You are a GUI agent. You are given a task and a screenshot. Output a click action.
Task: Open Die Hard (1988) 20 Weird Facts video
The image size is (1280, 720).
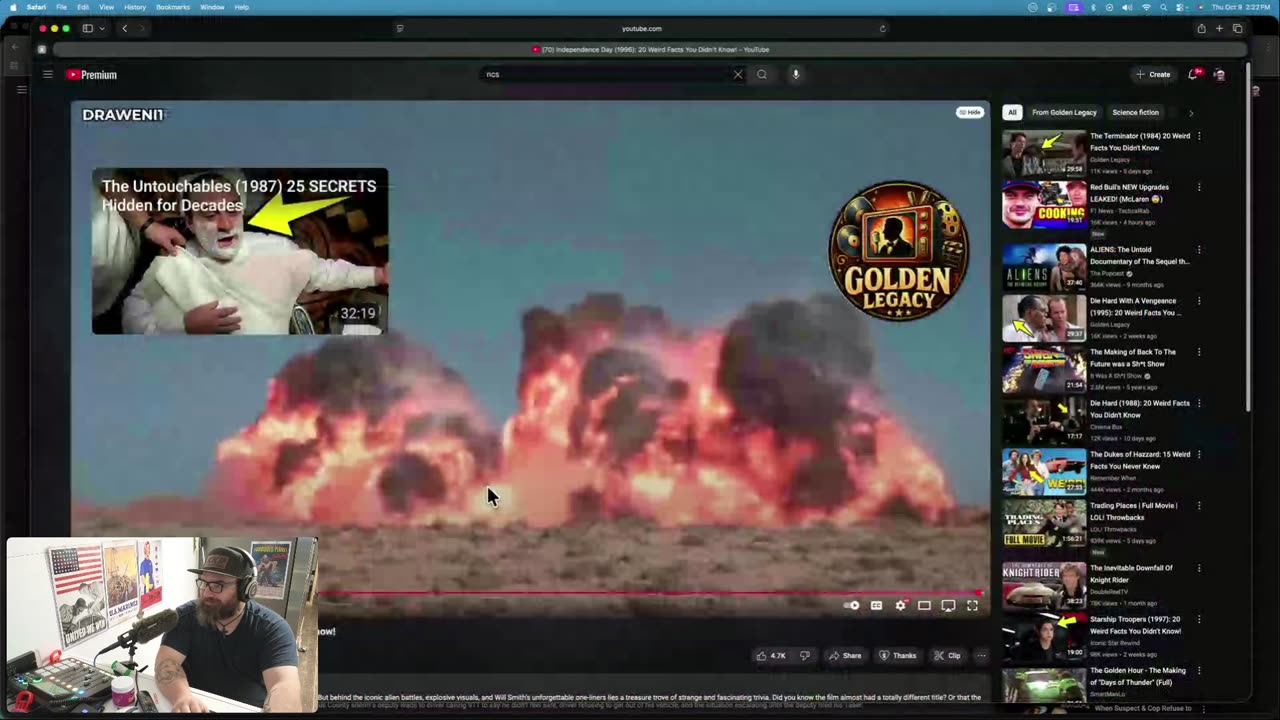click(1140, 409)
